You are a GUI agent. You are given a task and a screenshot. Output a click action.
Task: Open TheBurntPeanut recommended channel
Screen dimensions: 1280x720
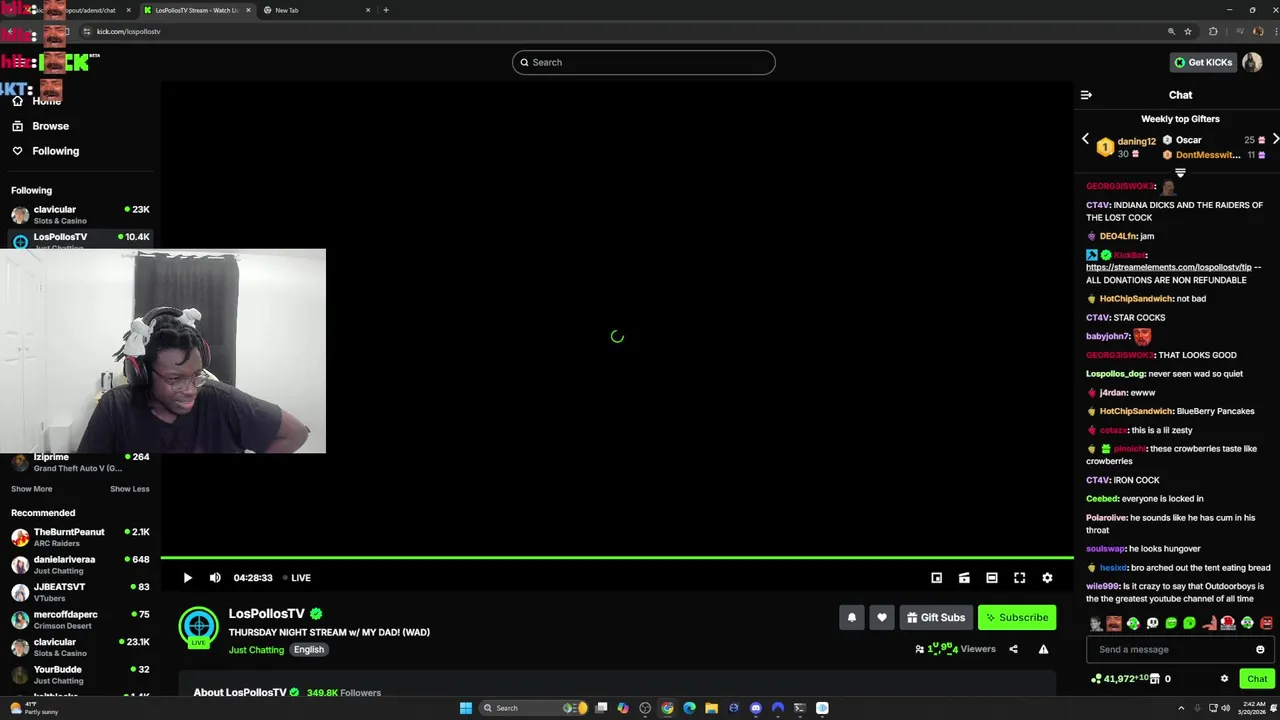pos(80,537)
